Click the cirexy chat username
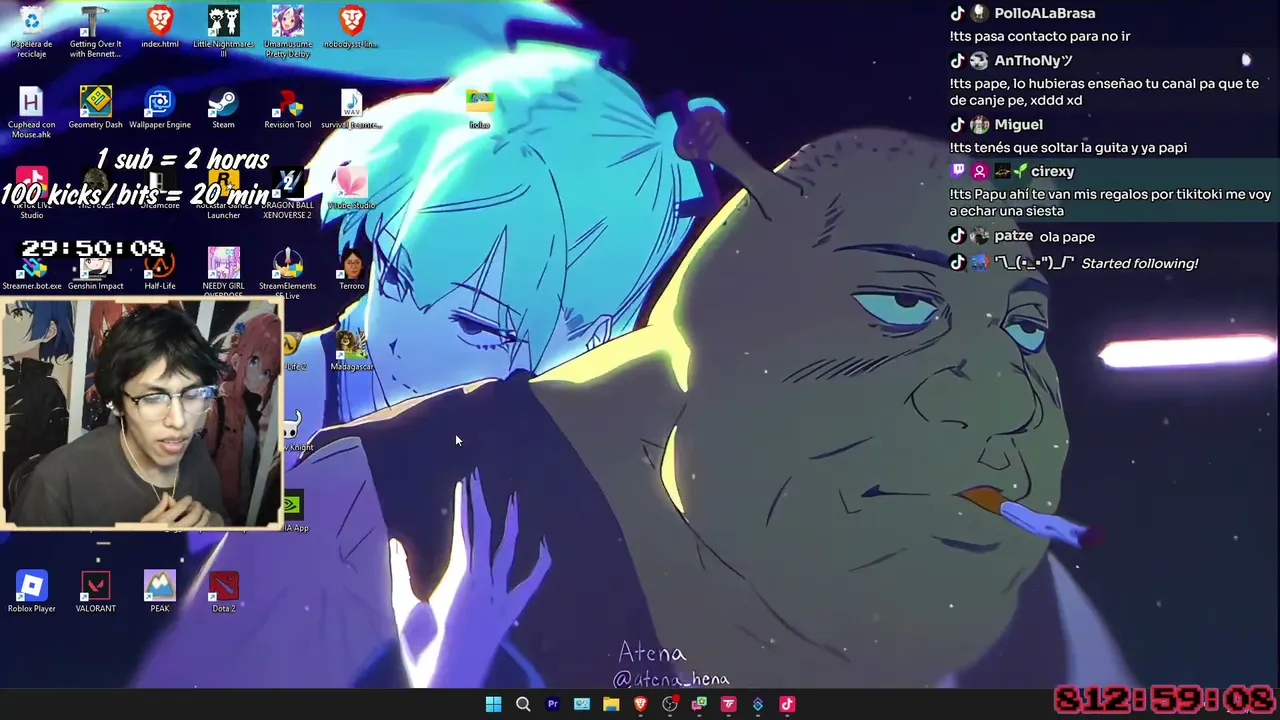The image size is (1280, 720). click(x=1052, y=171)
